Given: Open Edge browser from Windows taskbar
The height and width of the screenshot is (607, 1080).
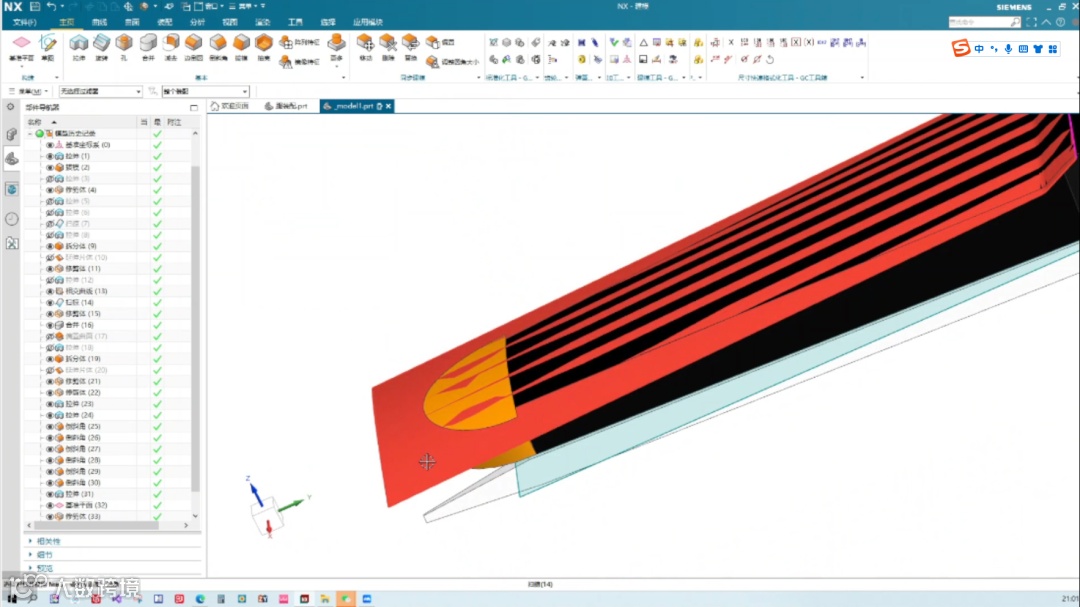Looking at the screenshot, I should (x=200, y=599).
